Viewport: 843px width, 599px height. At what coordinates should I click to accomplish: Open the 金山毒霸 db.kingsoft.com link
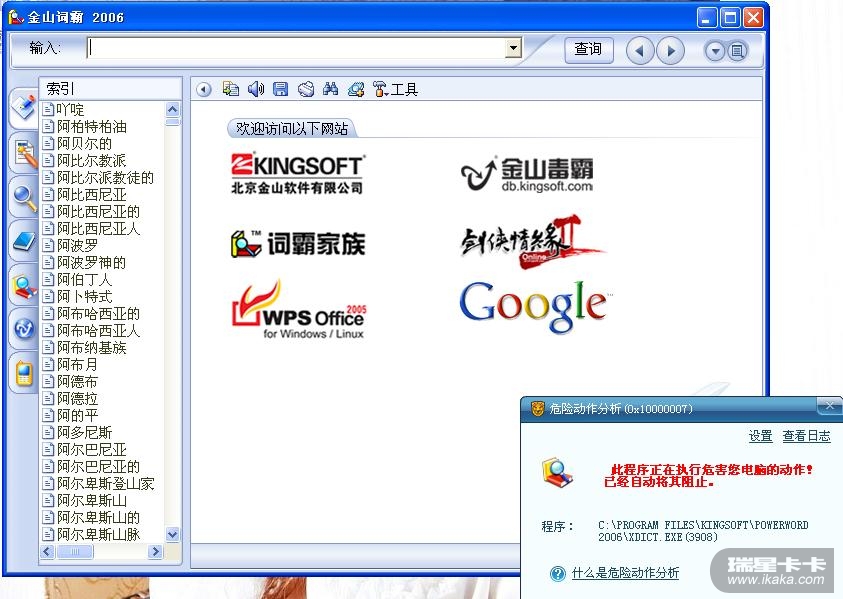point(527,175)
